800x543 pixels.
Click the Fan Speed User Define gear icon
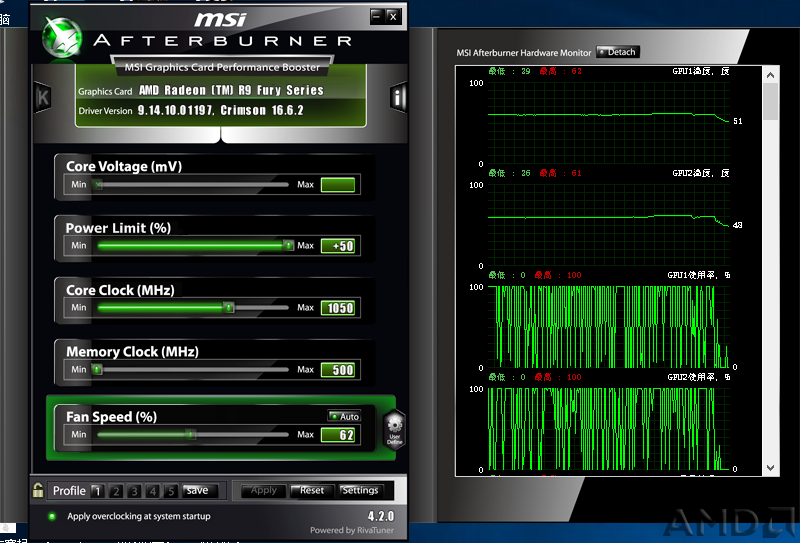(394, 429)
